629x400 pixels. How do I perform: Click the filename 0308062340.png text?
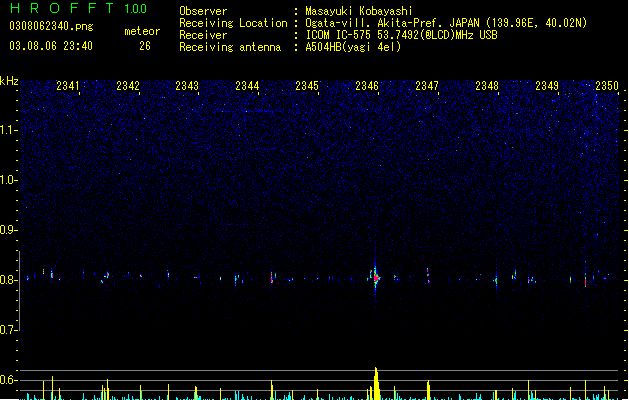[51, 26]
